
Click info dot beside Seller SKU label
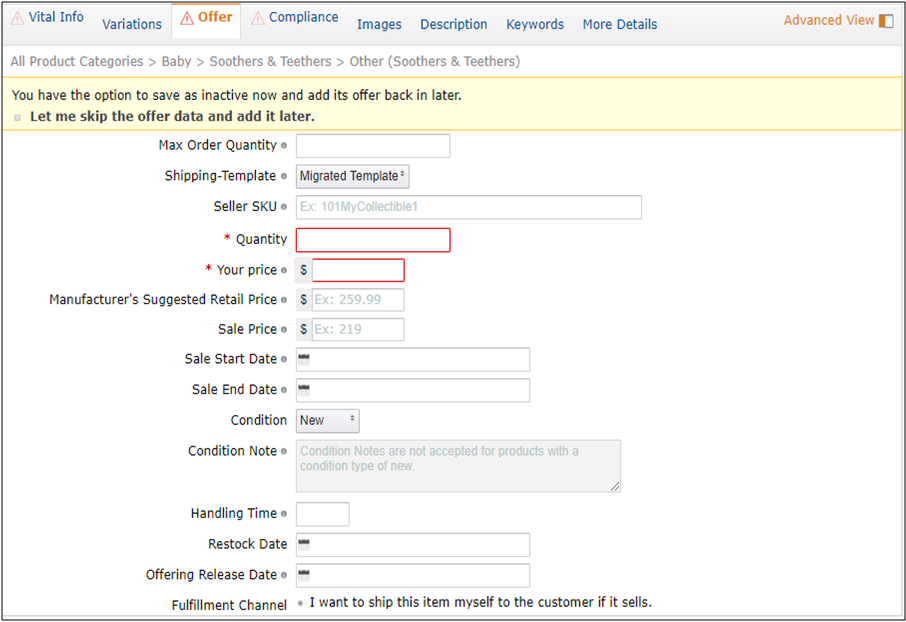click(284, 207)
